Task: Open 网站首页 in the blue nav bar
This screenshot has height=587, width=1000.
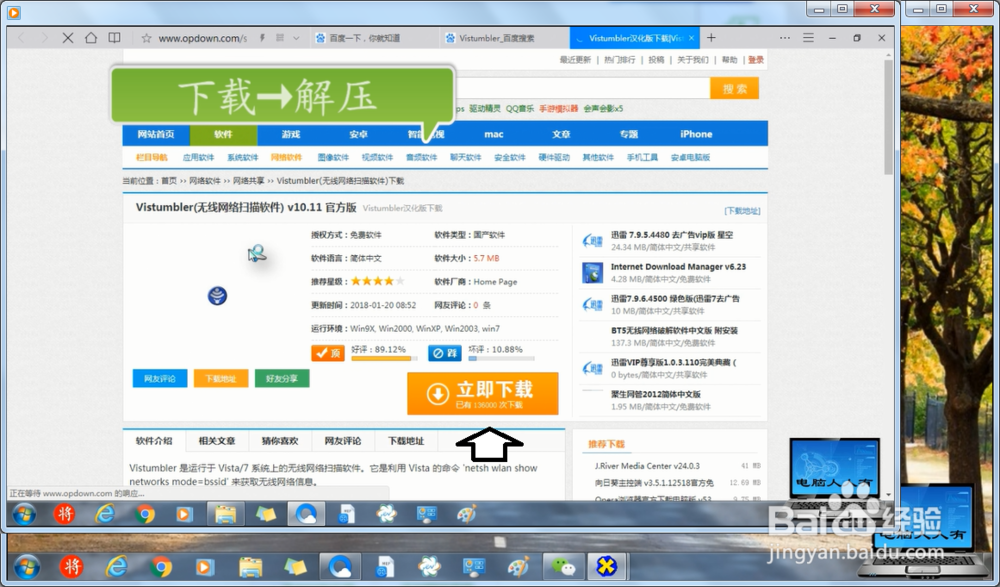Action: click(x=156, y=134)
